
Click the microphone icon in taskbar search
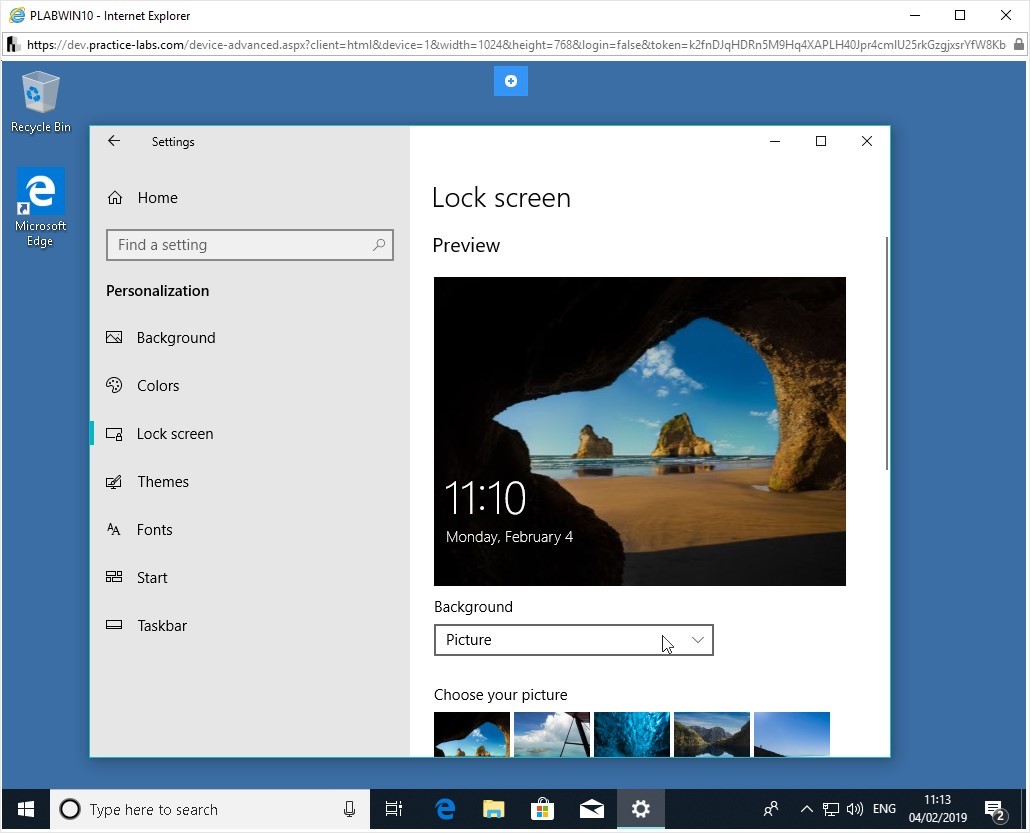349,809
